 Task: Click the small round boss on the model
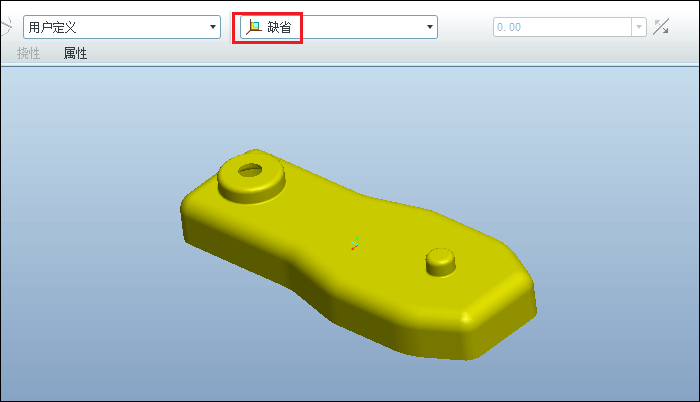tap(441, 262)
